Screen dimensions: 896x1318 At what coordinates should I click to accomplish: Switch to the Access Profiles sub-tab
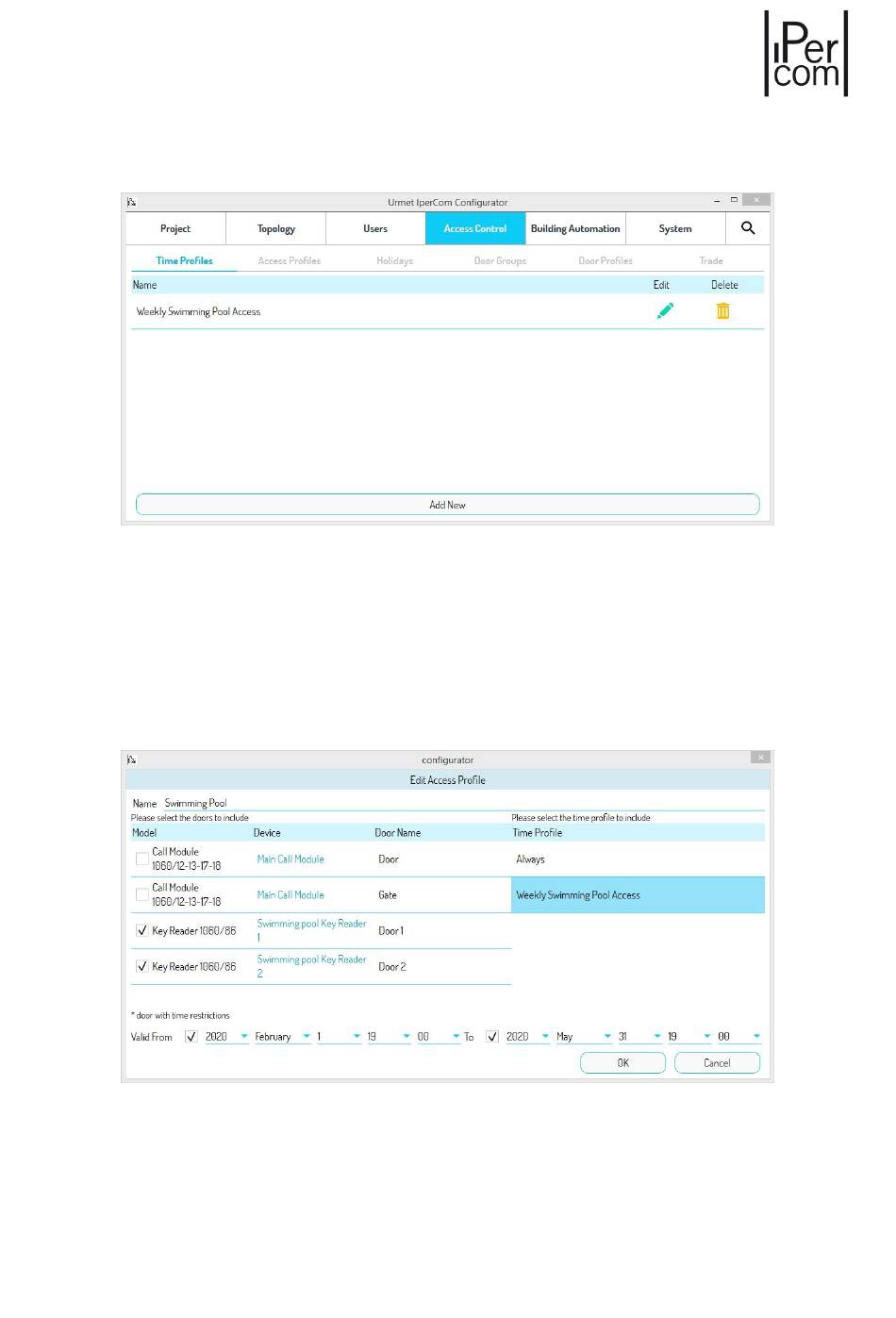tap(290, 260)
